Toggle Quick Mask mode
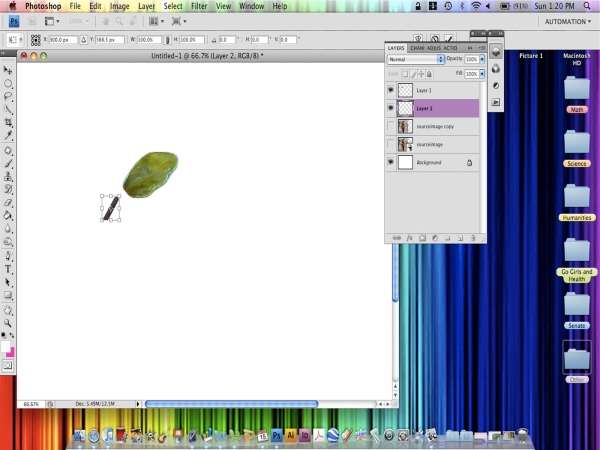Viewport: 600px width, 450px height. coord(8,365)
